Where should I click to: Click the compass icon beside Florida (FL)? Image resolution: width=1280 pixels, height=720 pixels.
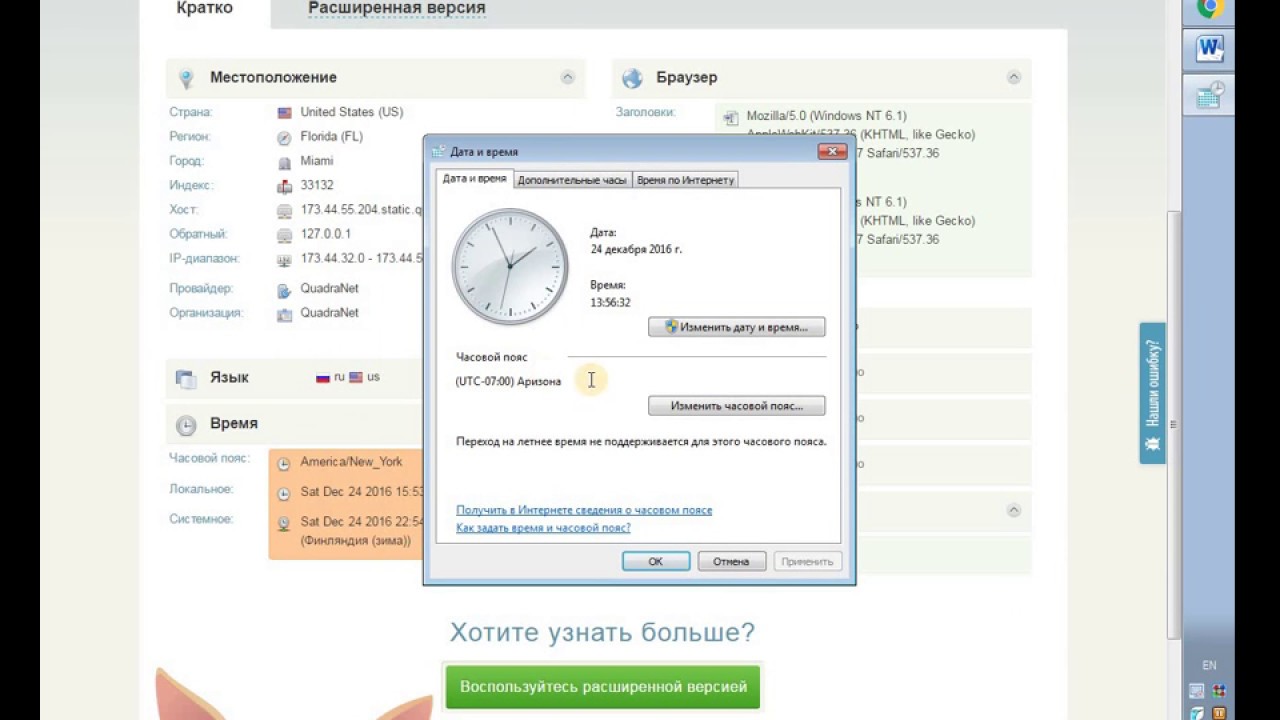[x=284, y=137]
